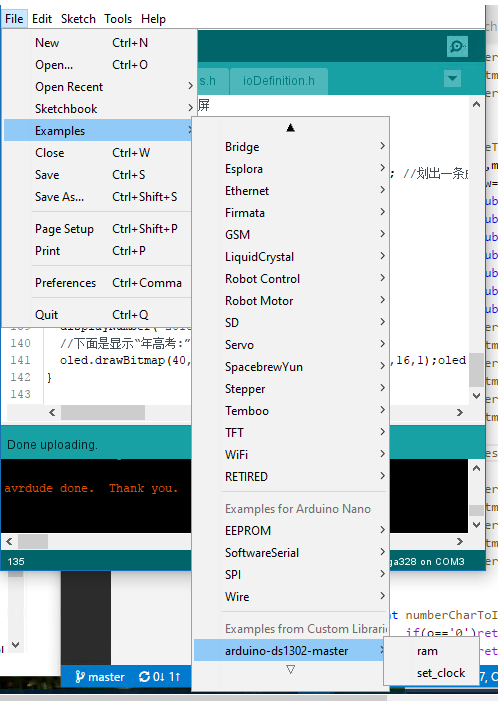Open the Edit menu
The height and width of the screenshot is (701, 498).
[42, 19]
